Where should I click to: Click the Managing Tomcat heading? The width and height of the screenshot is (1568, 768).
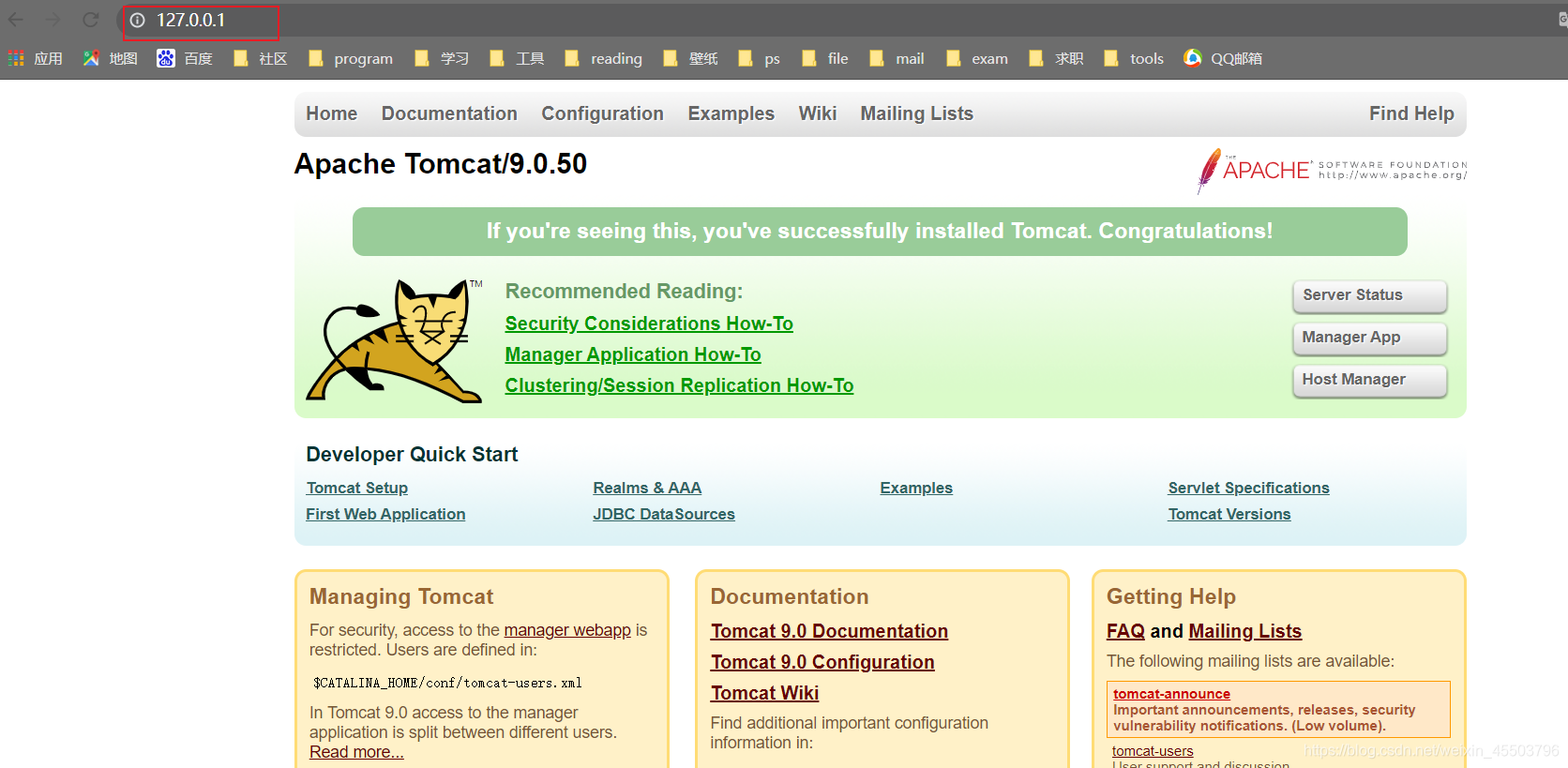[401, 596]
